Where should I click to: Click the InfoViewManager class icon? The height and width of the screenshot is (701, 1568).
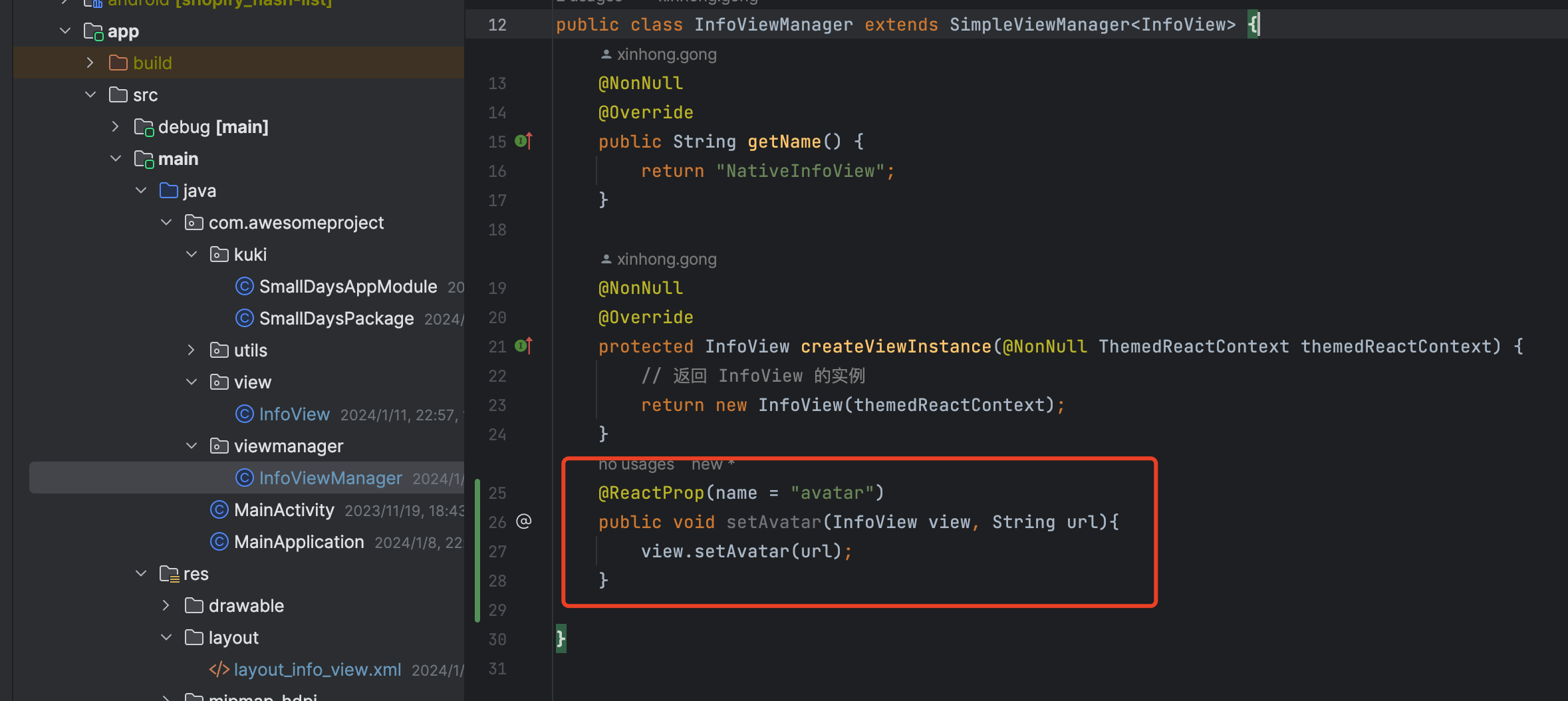point(245,478)
